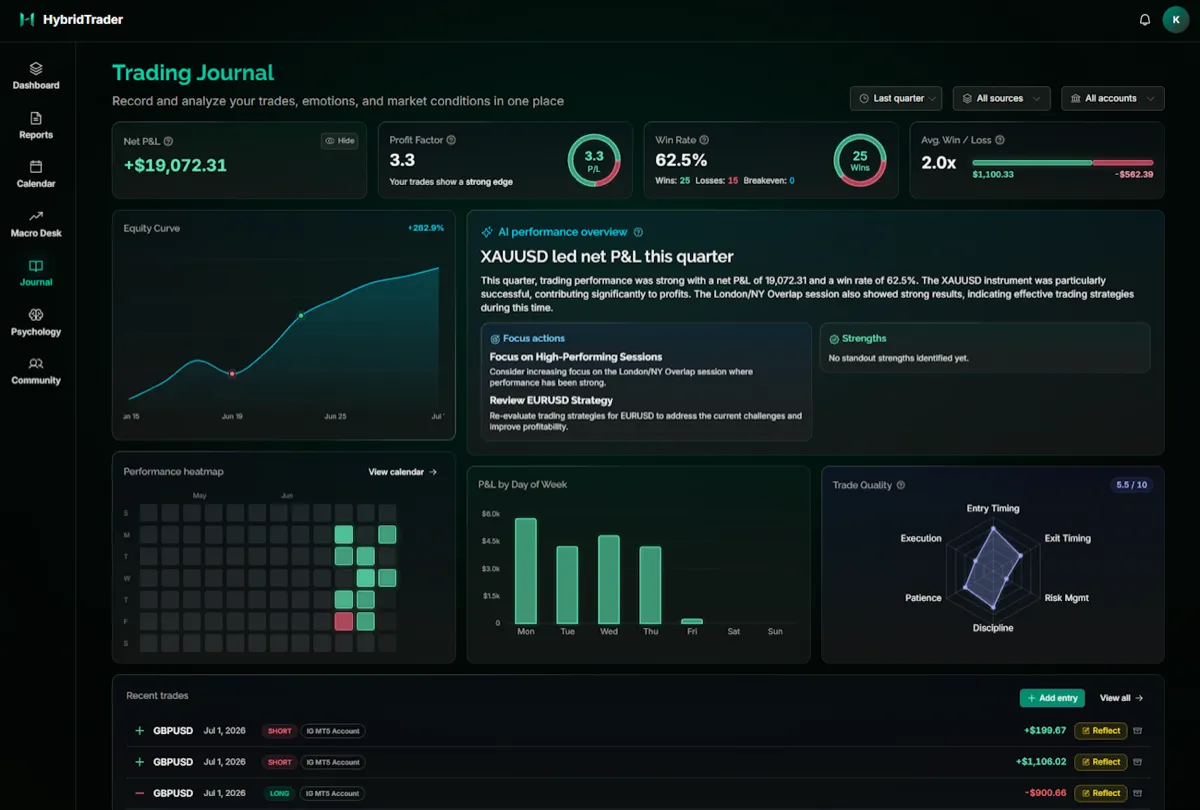Click the minus icon on the -$900.66 trade row

[139, 793]
